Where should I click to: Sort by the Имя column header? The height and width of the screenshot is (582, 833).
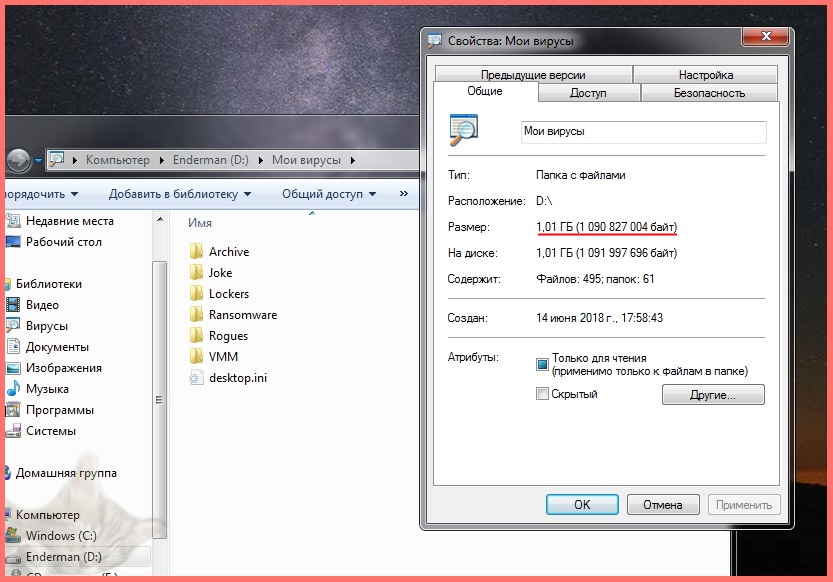tap(200, 223)
